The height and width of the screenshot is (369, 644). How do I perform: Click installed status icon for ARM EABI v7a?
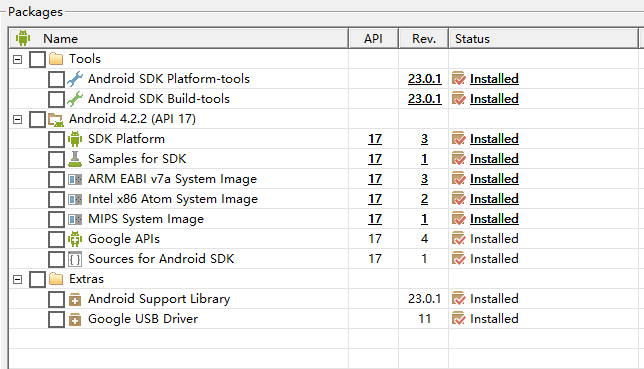click(458, 179)
